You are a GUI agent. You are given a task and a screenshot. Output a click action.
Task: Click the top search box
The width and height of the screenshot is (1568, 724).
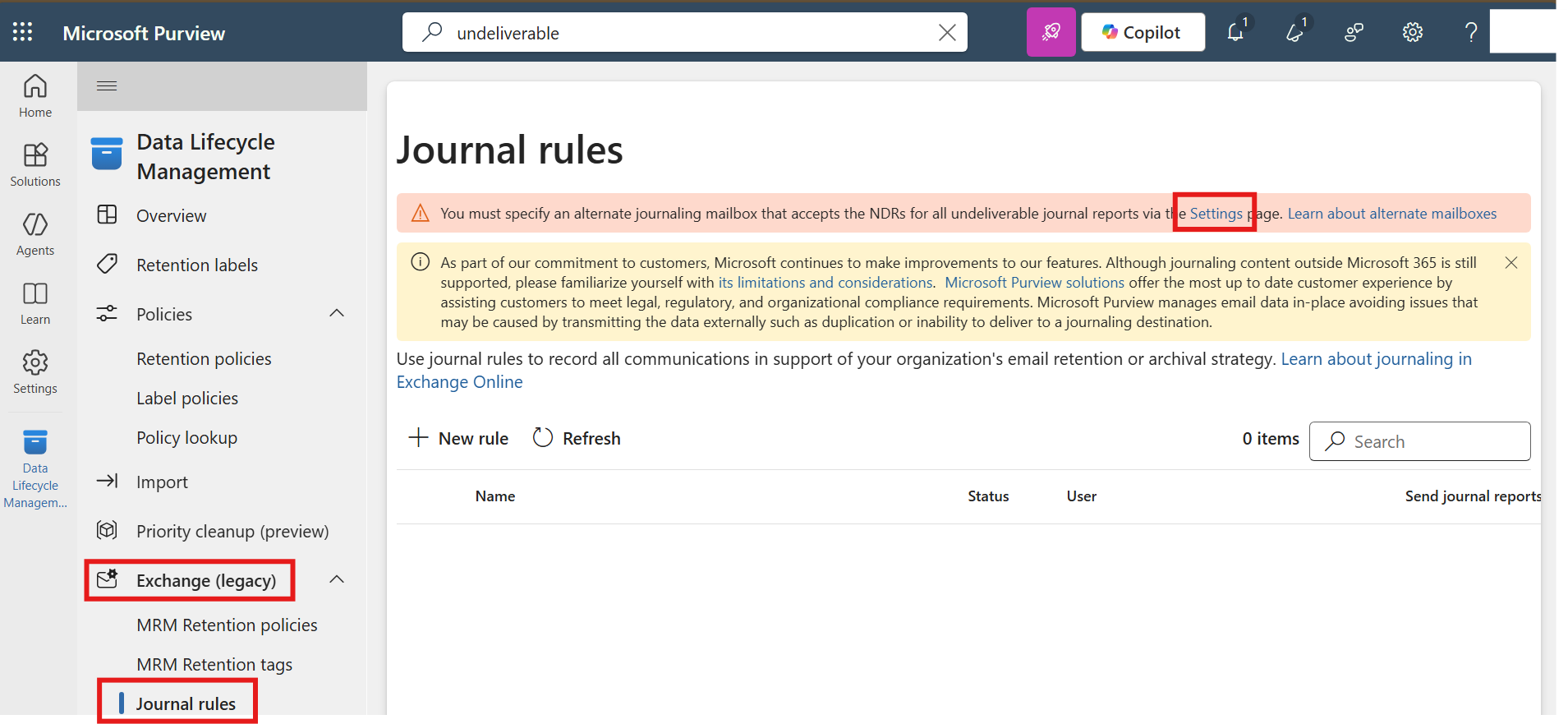(x=684, y=32)
